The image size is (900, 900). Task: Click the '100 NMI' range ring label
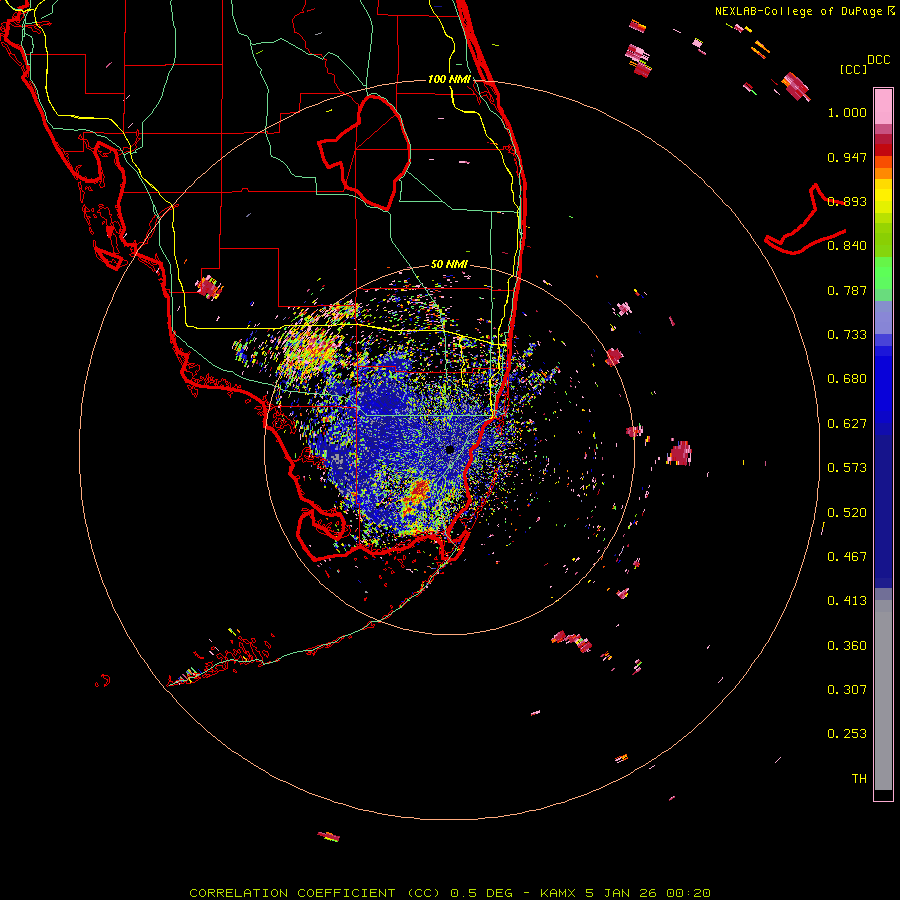click(x=449, y=79)
